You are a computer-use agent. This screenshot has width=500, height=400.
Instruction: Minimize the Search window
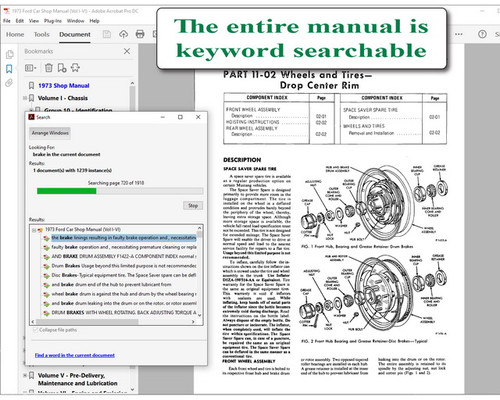coord(163,117)
